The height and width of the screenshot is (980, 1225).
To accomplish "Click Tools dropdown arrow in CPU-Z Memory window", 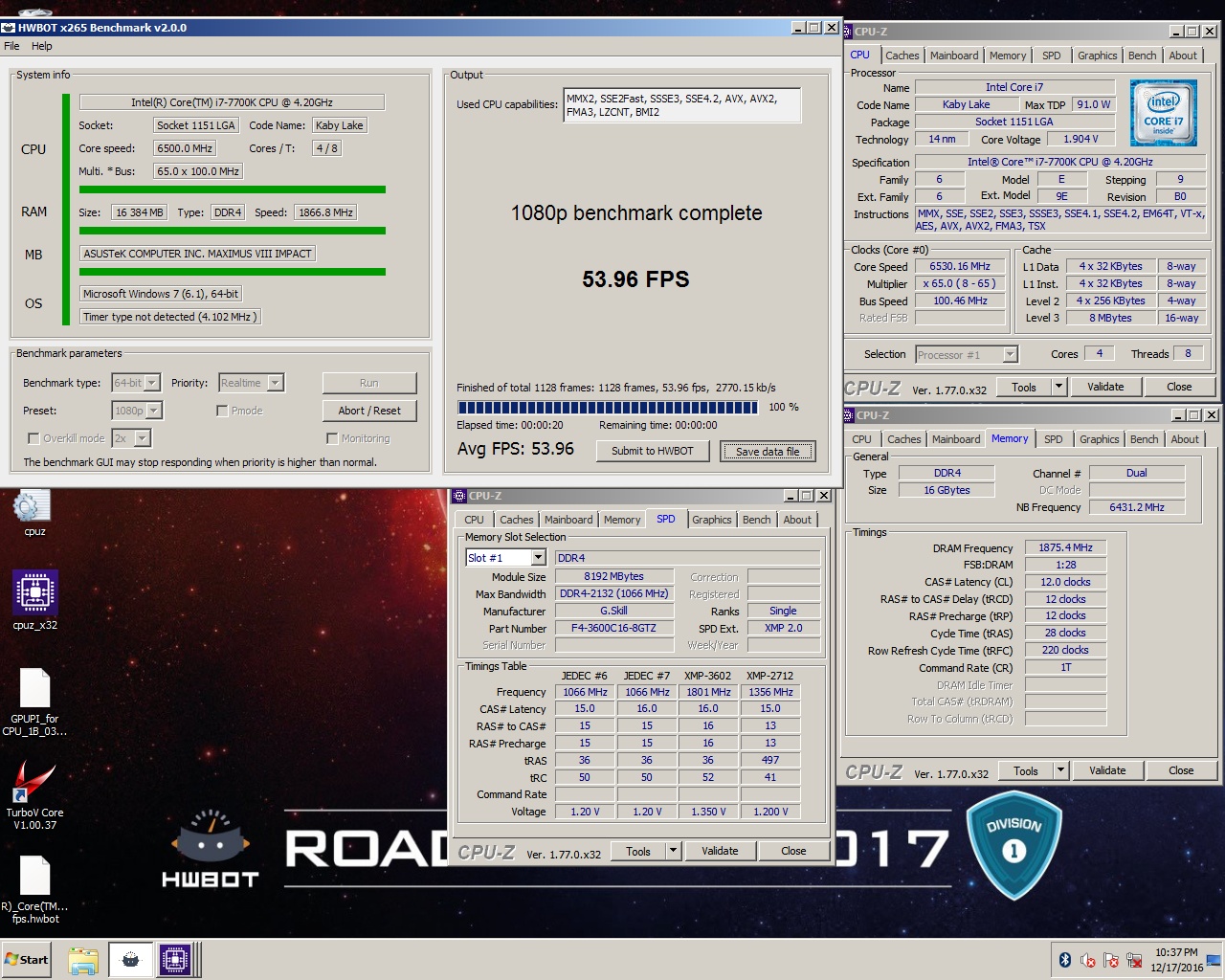I will pos(1060,770).
